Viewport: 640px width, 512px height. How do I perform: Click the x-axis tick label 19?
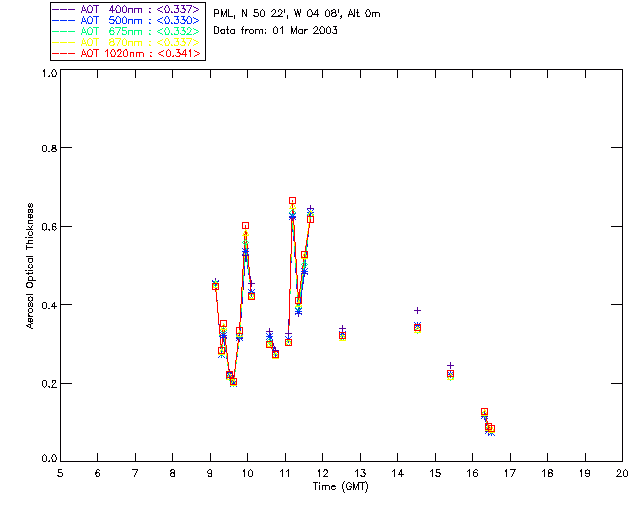click(585, 473)
